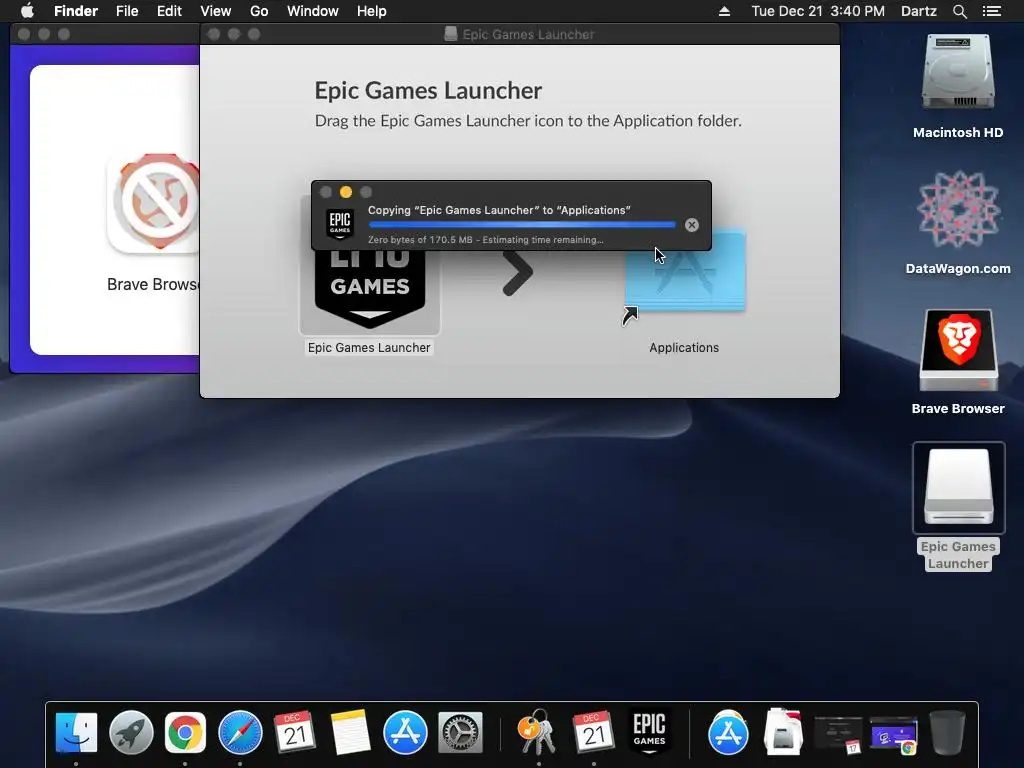Open Notification Center list icon in menu bar

[x=991, y=11]
